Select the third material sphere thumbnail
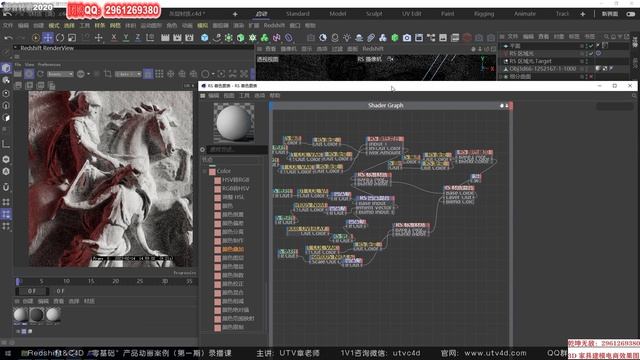Screen dimensions: 640x360 [53, 315]
